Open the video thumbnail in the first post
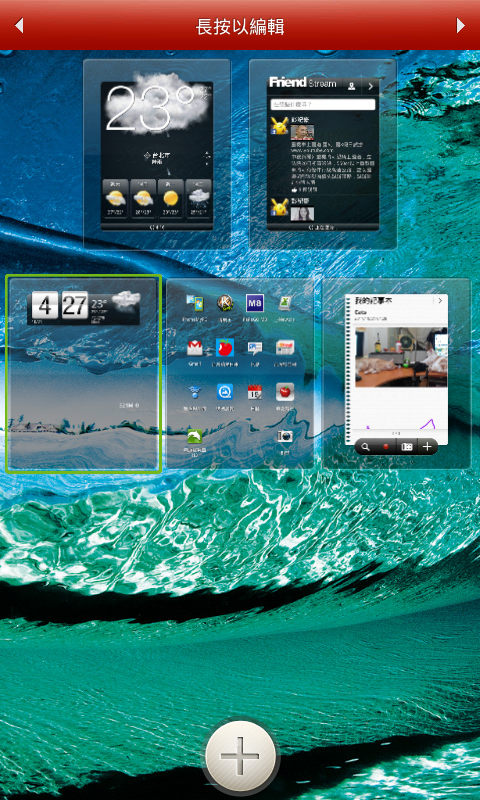 tap(302, 132)
